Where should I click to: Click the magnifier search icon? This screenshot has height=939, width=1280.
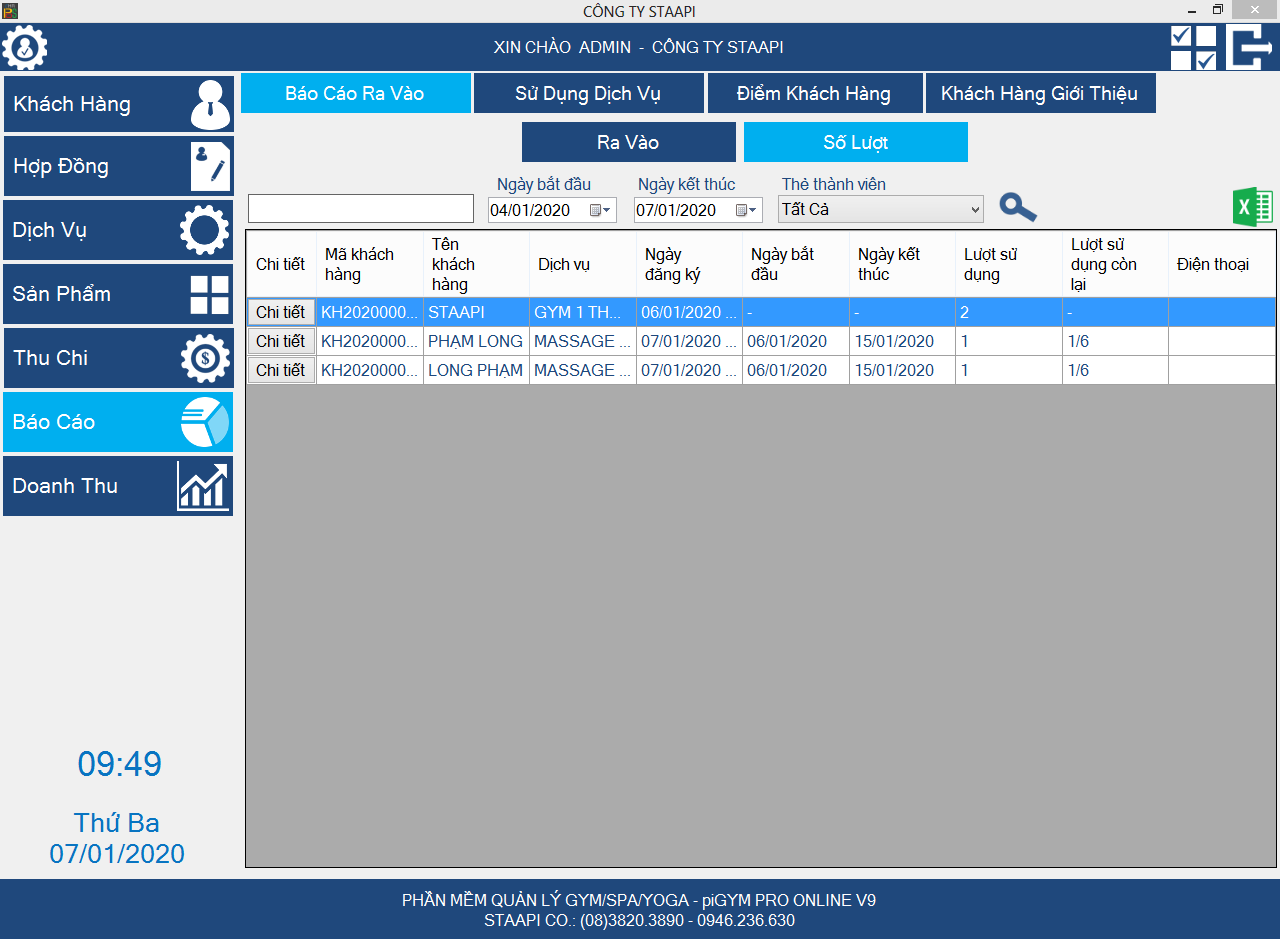(1017, 207)
